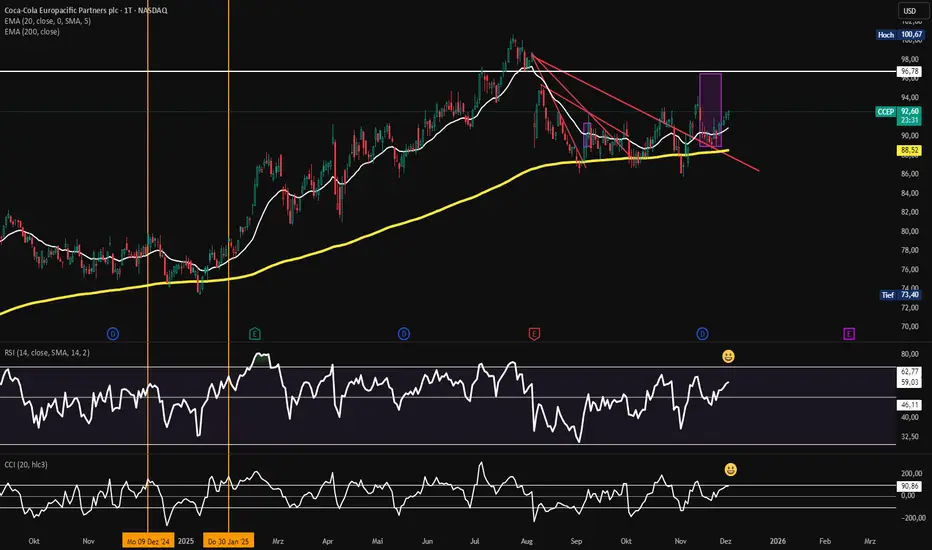Click the Apr label on the time axis
The width and height of the screenshot is (932, 550).
pyautogui.click(x=328, y=541)
